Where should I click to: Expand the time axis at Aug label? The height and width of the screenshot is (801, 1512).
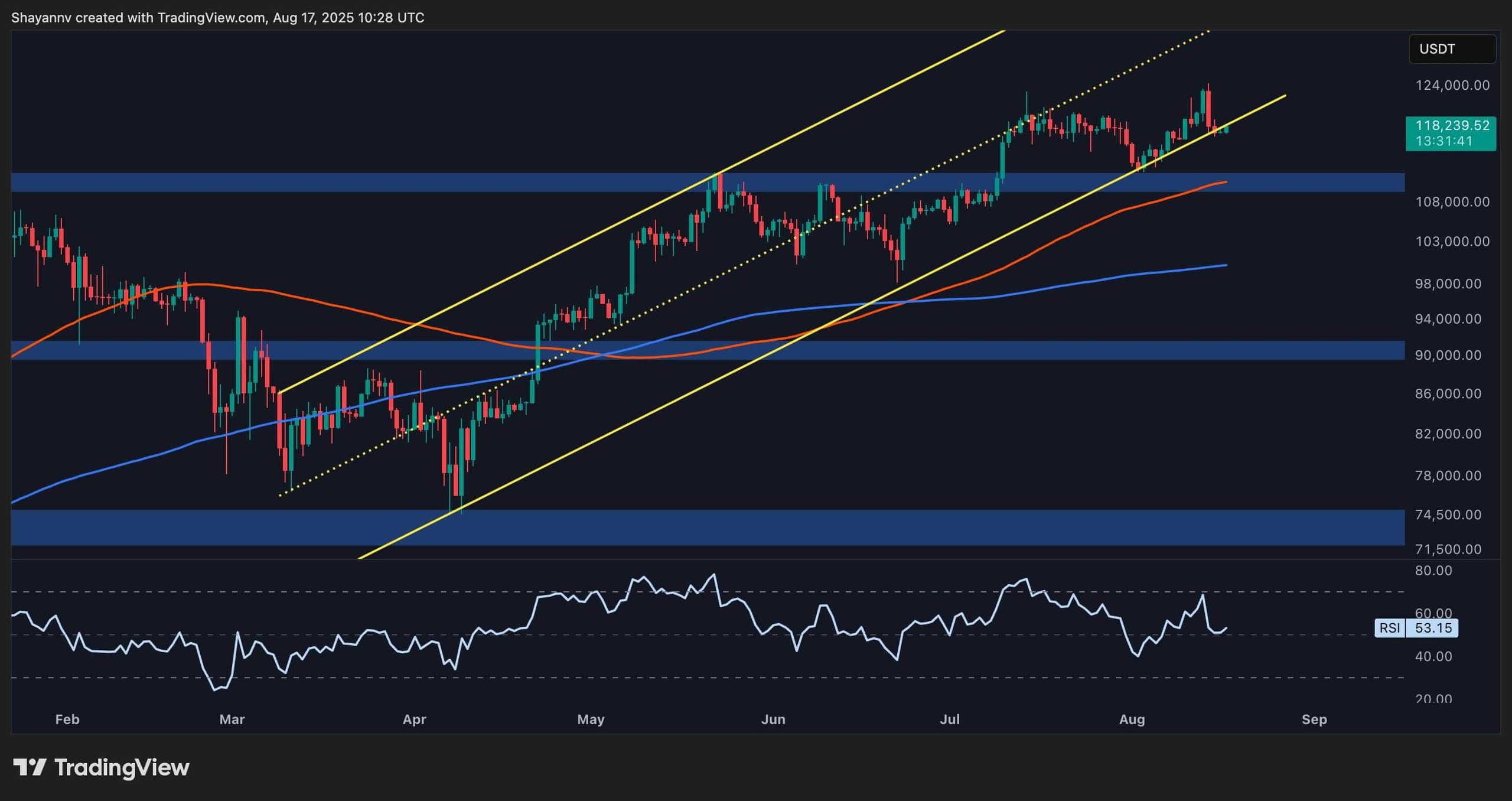(1133, 720)
